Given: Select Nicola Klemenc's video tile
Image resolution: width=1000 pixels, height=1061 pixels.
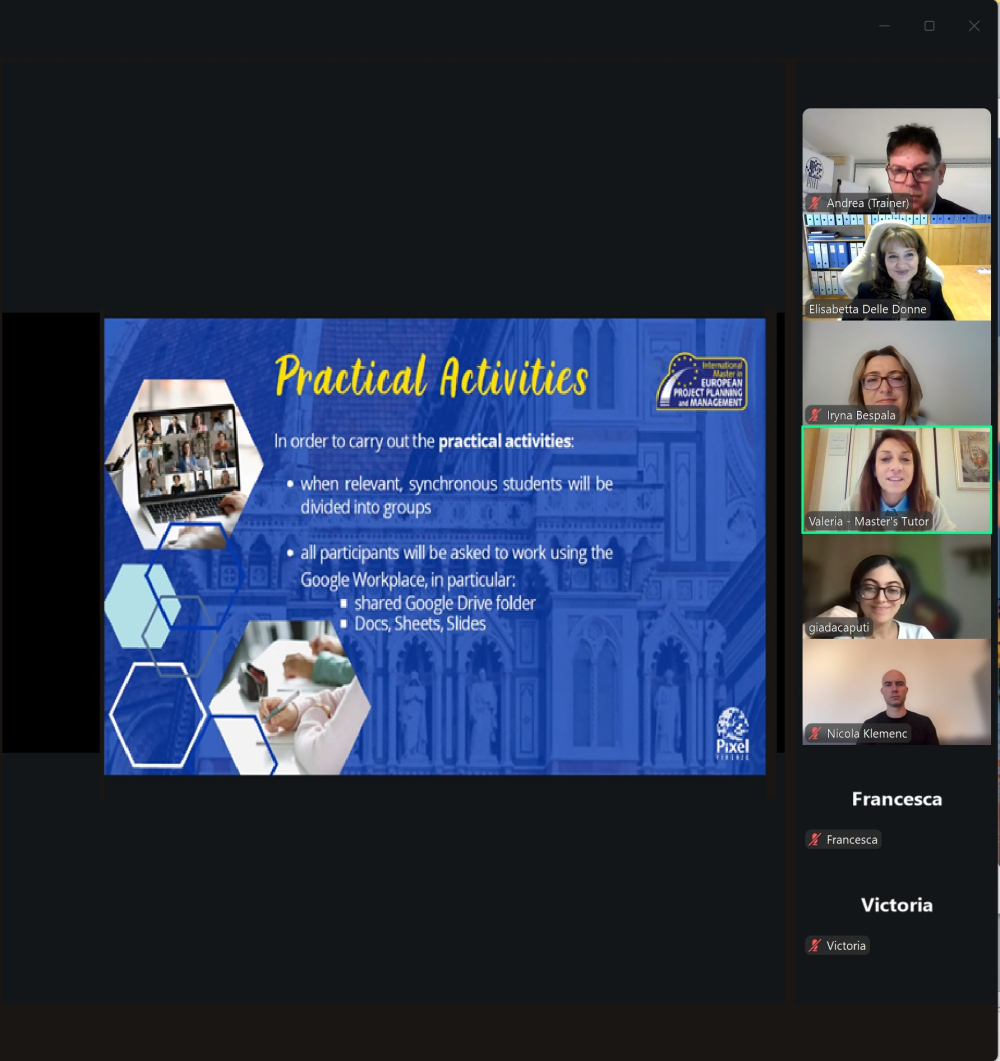Looking at the screenshot, I should [x=896, y=690].
